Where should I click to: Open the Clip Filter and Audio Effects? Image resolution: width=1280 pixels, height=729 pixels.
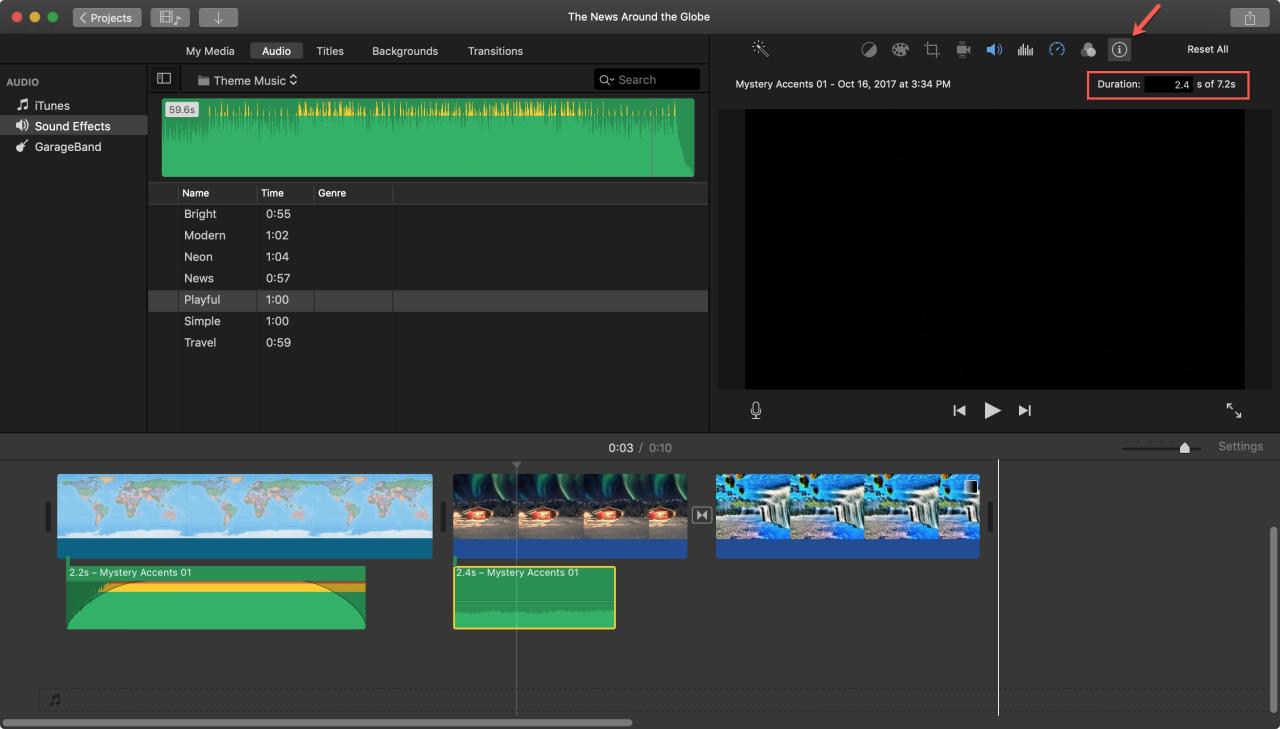click(1088, 49)
